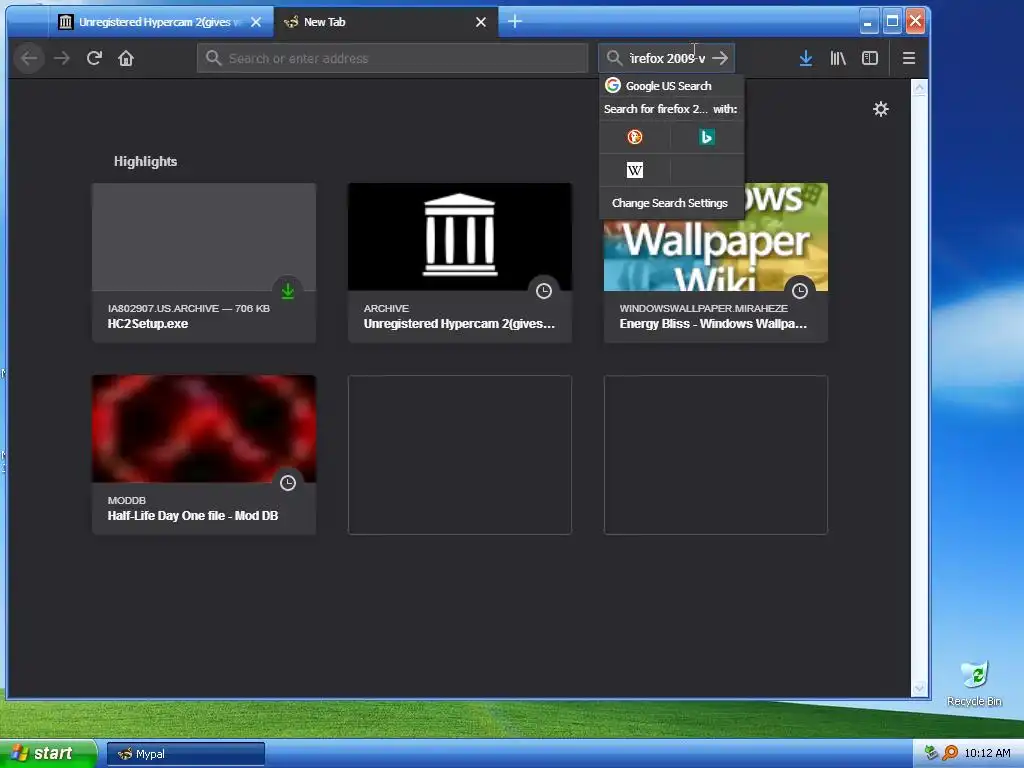Open the downloads panel
This screenshot has width=1024, height=768.
[806, 58]
